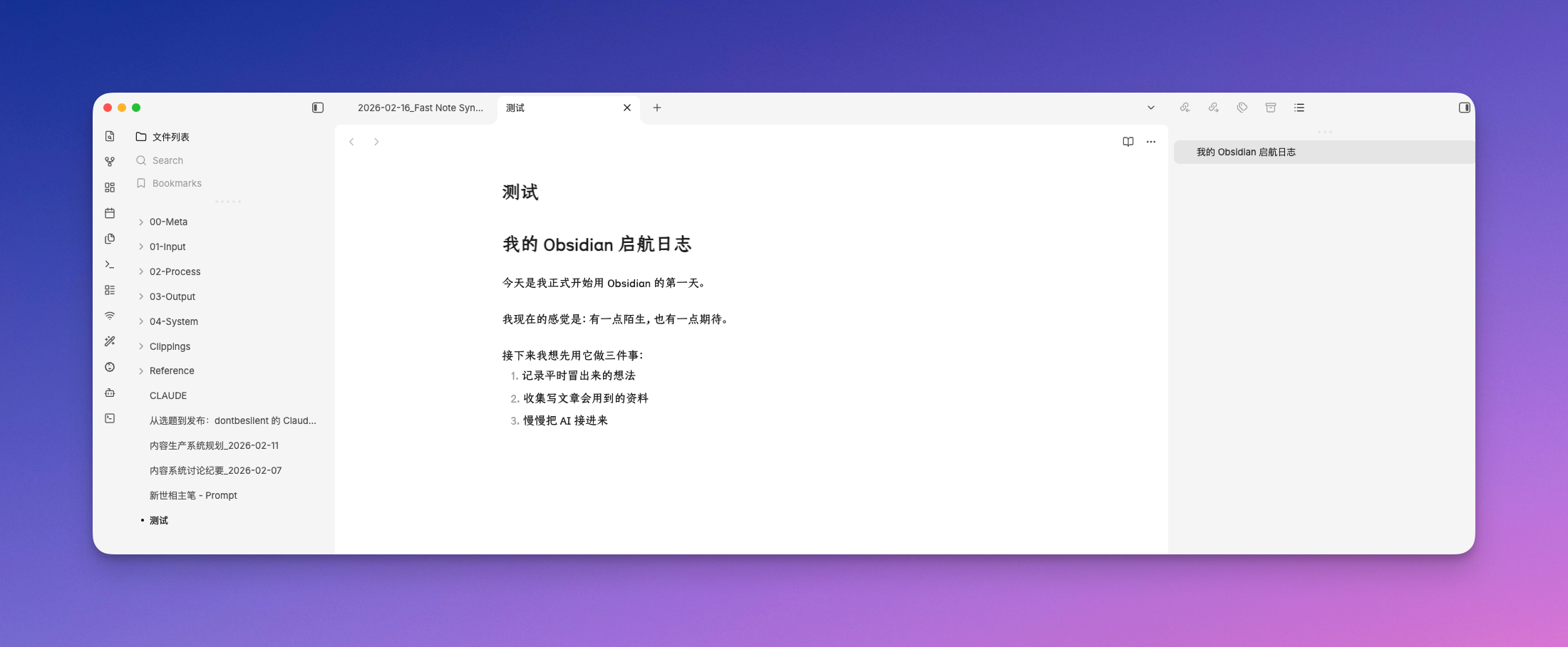The height and width of the screenshot is (647, 1568).
Task: Click the magic wand ribbon icon
Action: pos(110,341)
